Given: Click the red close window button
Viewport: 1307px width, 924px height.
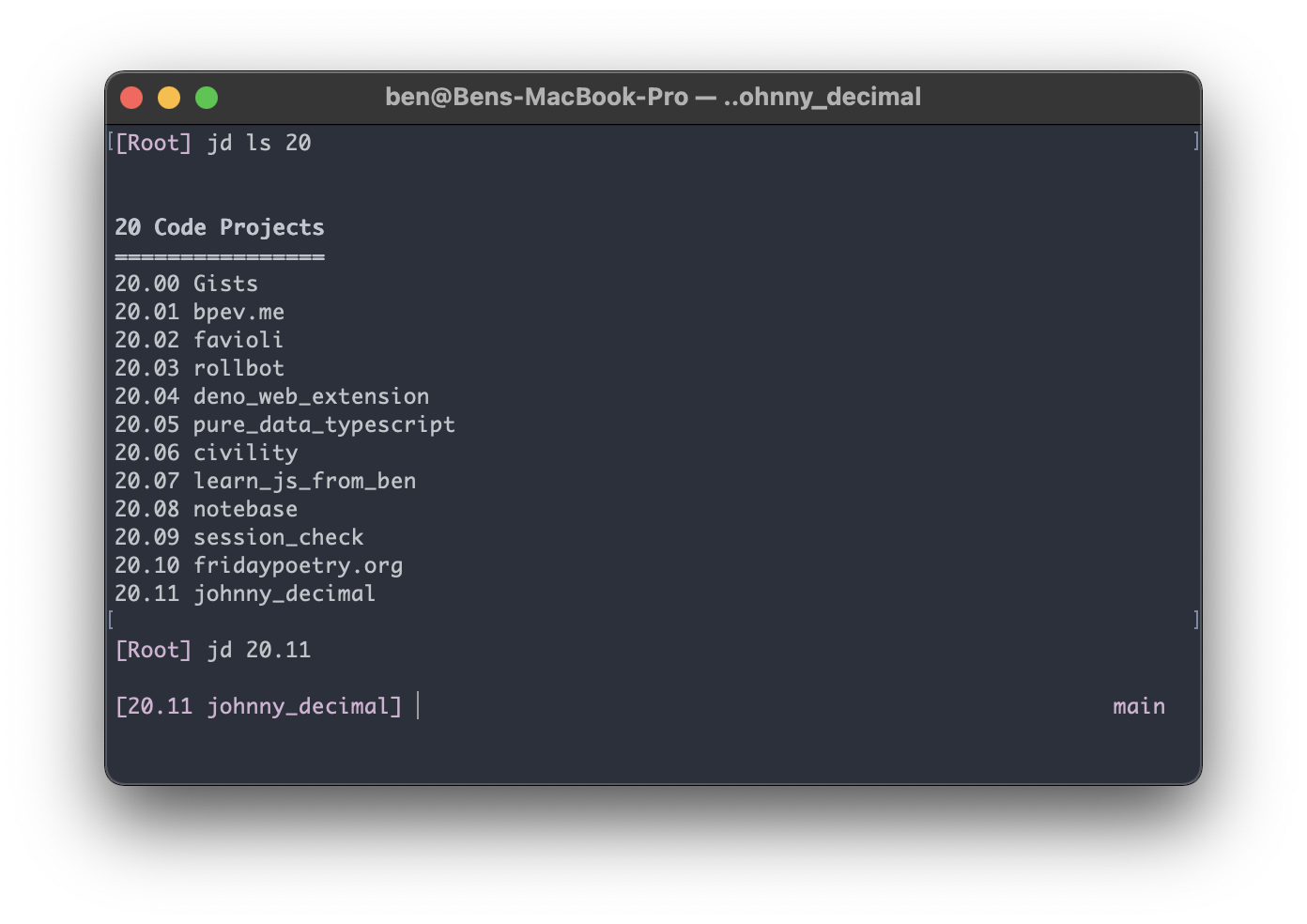Looking at the screenshot, I should [131, 98].
